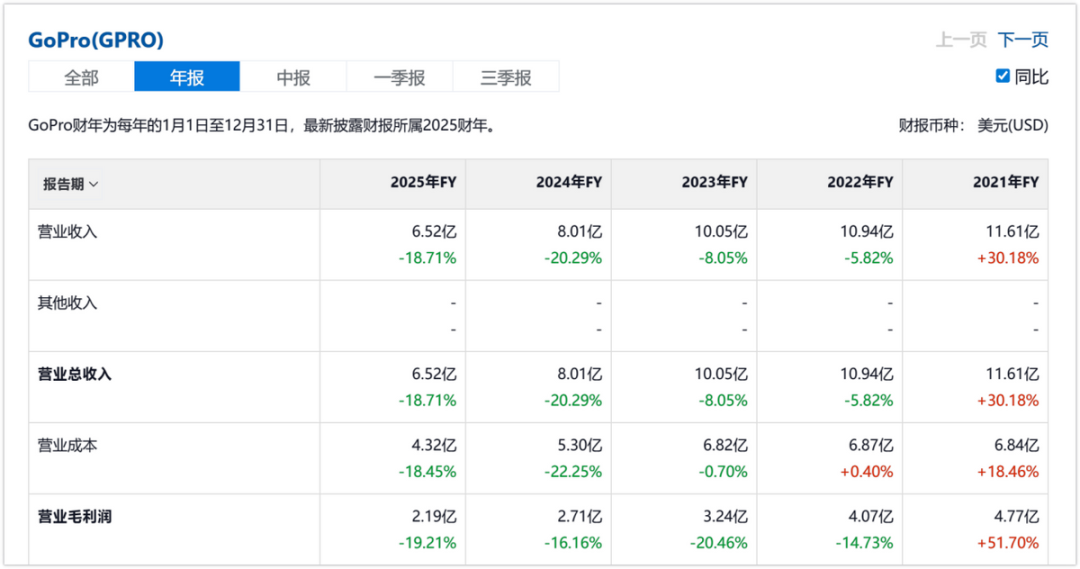Expand the 报告期 dropdown arrow
The height and width of the screenshot is (569, 1080).
[x=94, y=184]
